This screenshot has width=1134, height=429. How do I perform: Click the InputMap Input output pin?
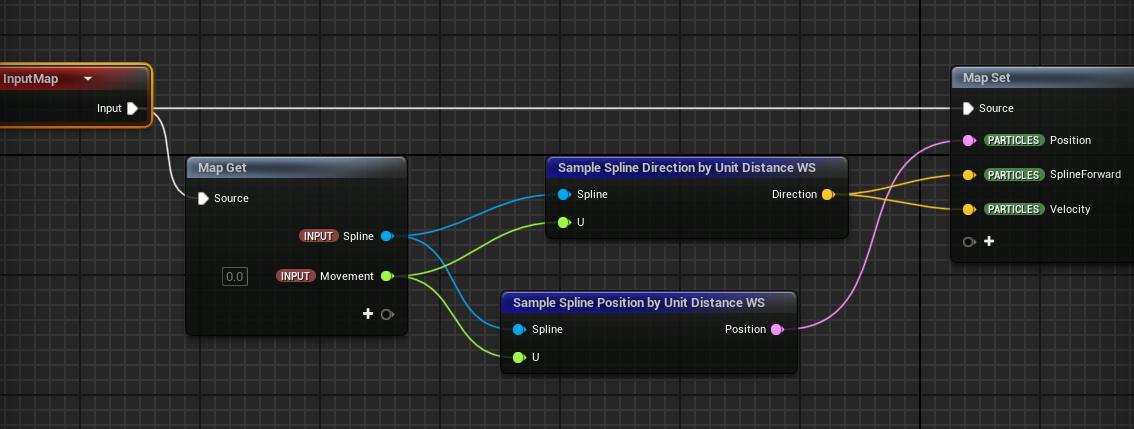[132, 109]
